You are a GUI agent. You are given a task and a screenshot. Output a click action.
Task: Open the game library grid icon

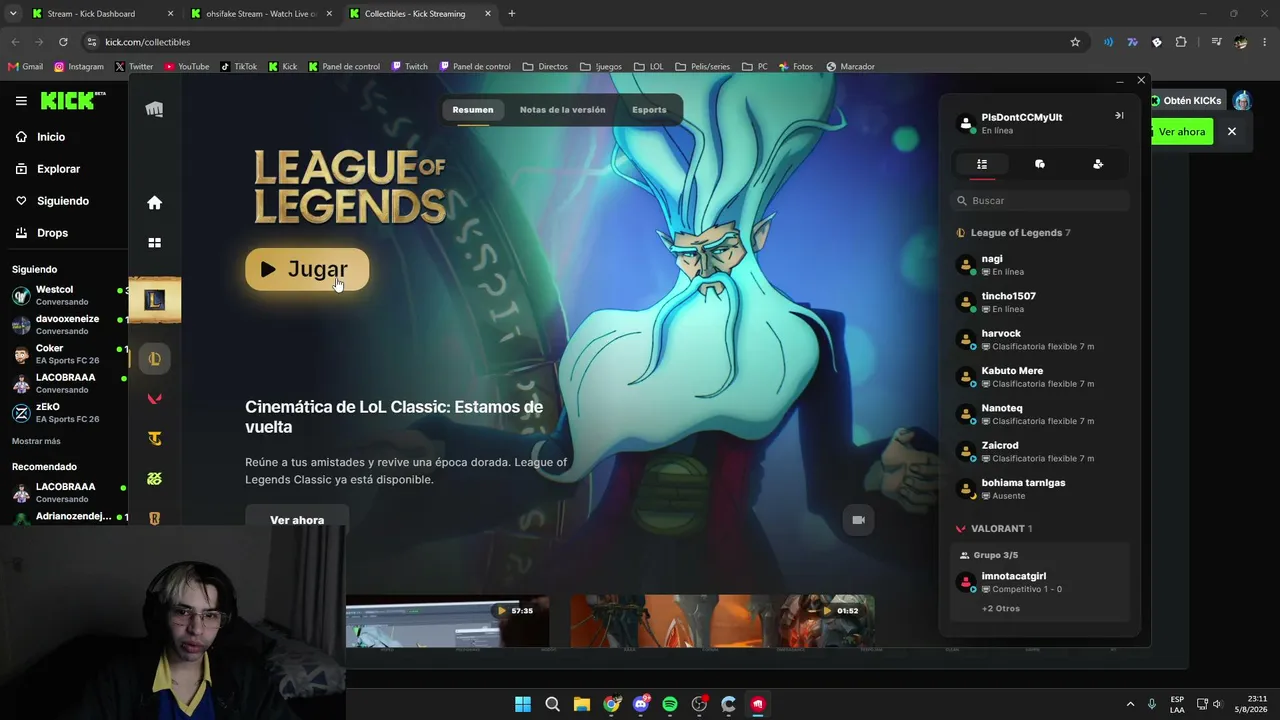(154, 243)
